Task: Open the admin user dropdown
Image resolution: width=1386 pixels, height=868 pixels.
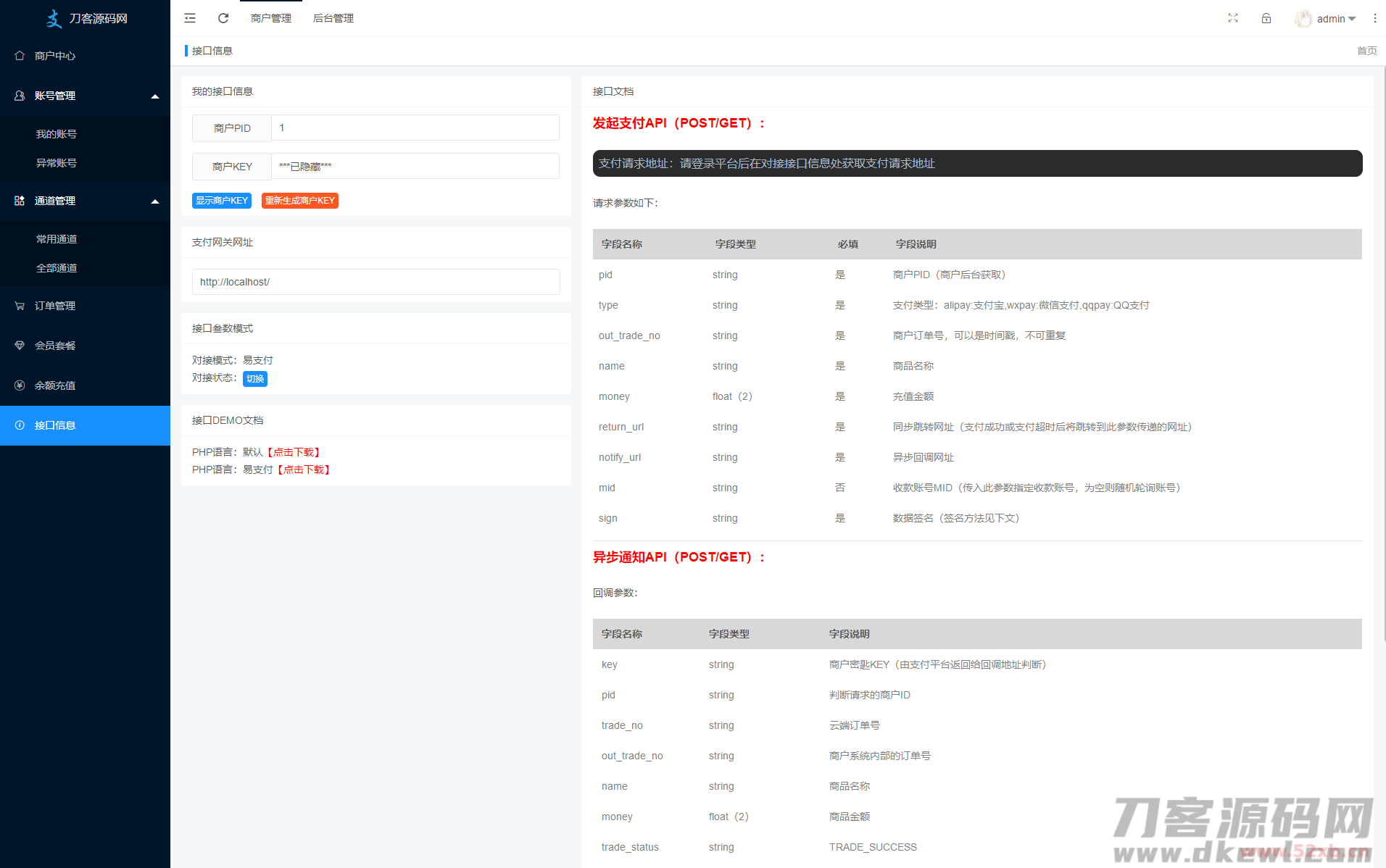Action: click(1335, 19)
